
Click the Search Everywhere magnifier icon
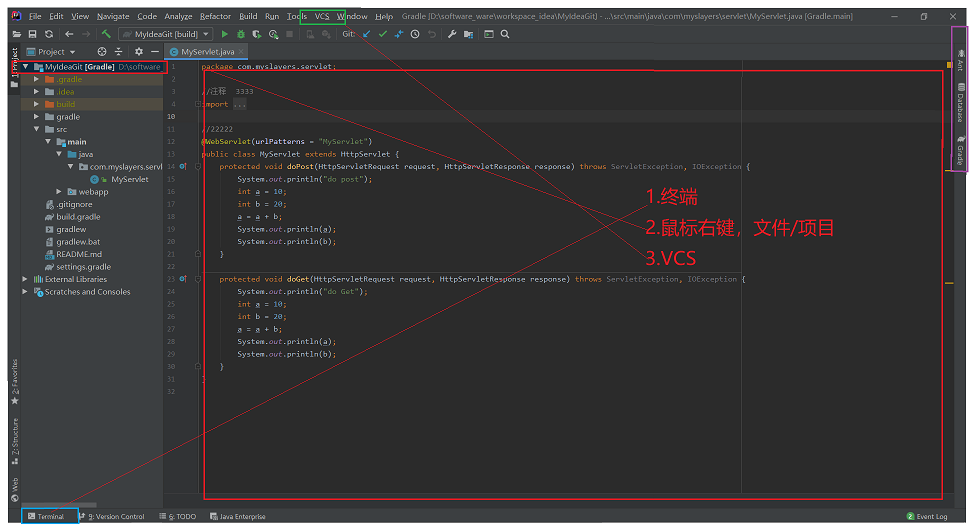tap(505, 34)
